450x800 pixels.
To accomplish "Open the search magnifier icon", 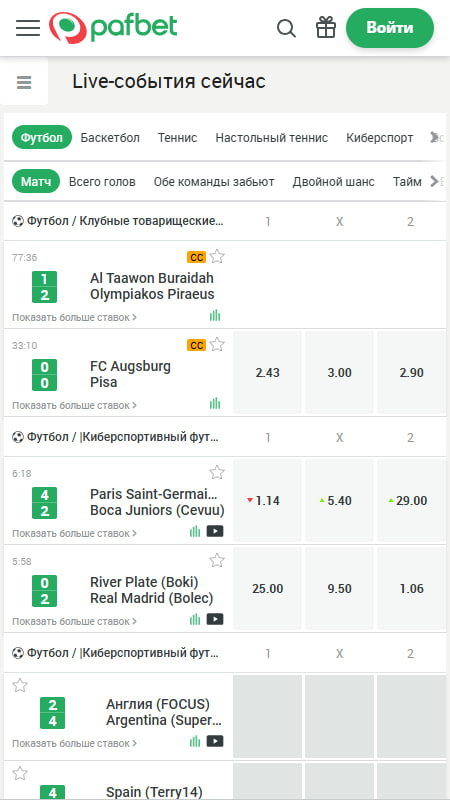I will pos(286,28).
